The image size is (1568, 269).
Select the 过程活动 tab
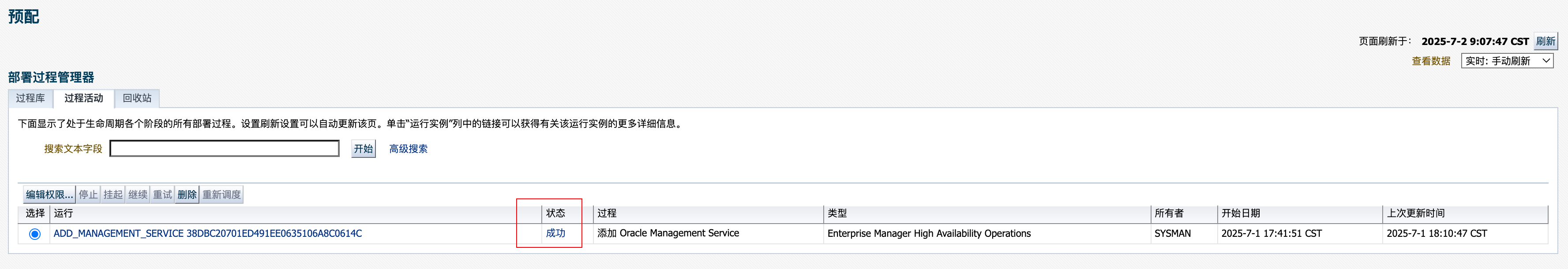click(x=83, y=98)
